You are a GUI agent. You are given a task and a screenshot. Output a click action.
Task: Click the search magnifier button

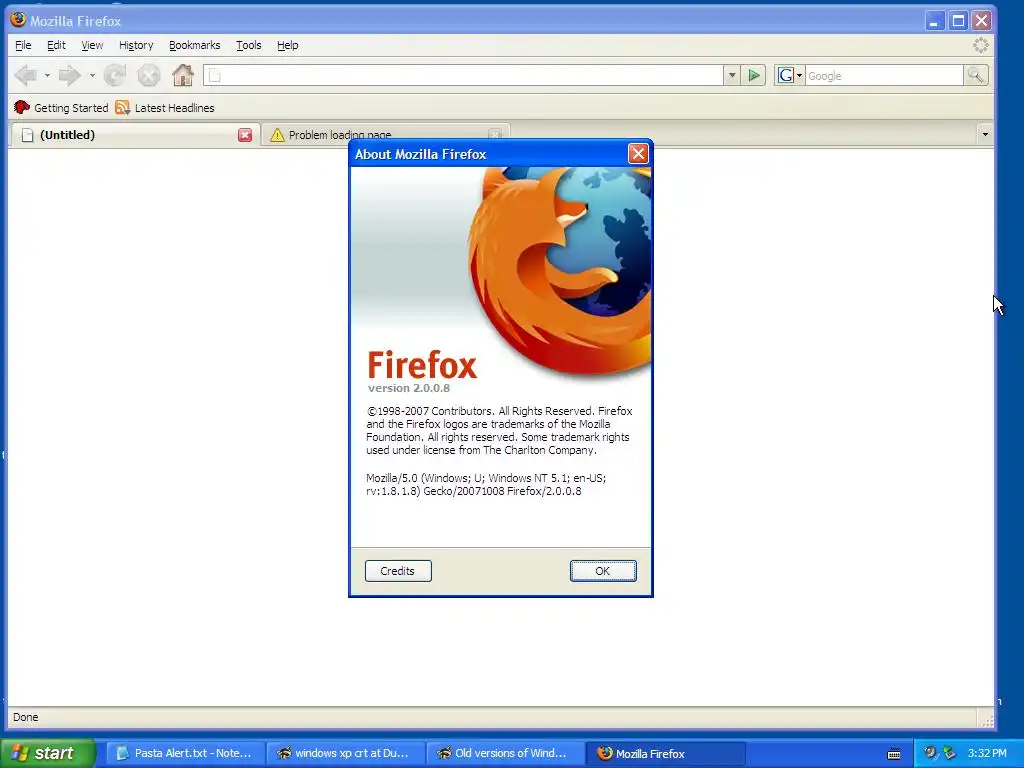click(x=976, y=76)
